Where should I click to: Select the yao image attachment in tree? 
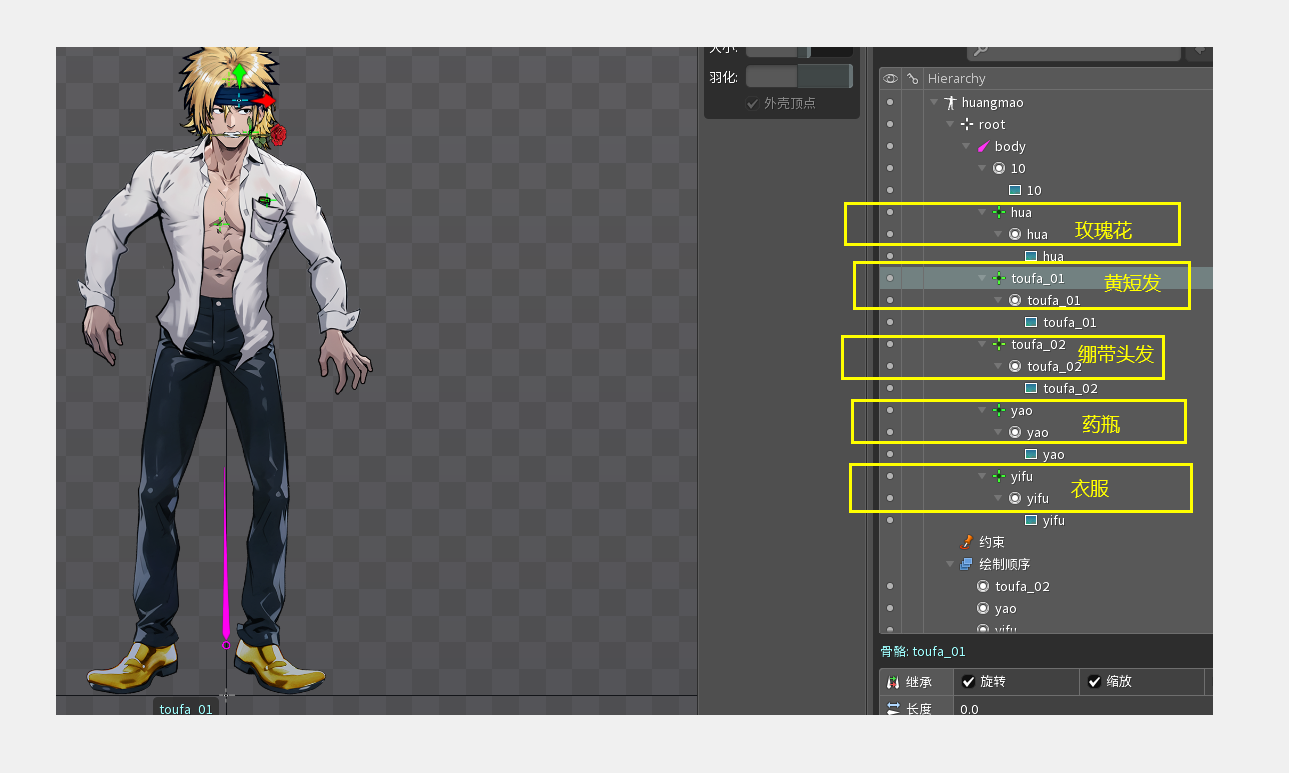[x=1053, y=455]
